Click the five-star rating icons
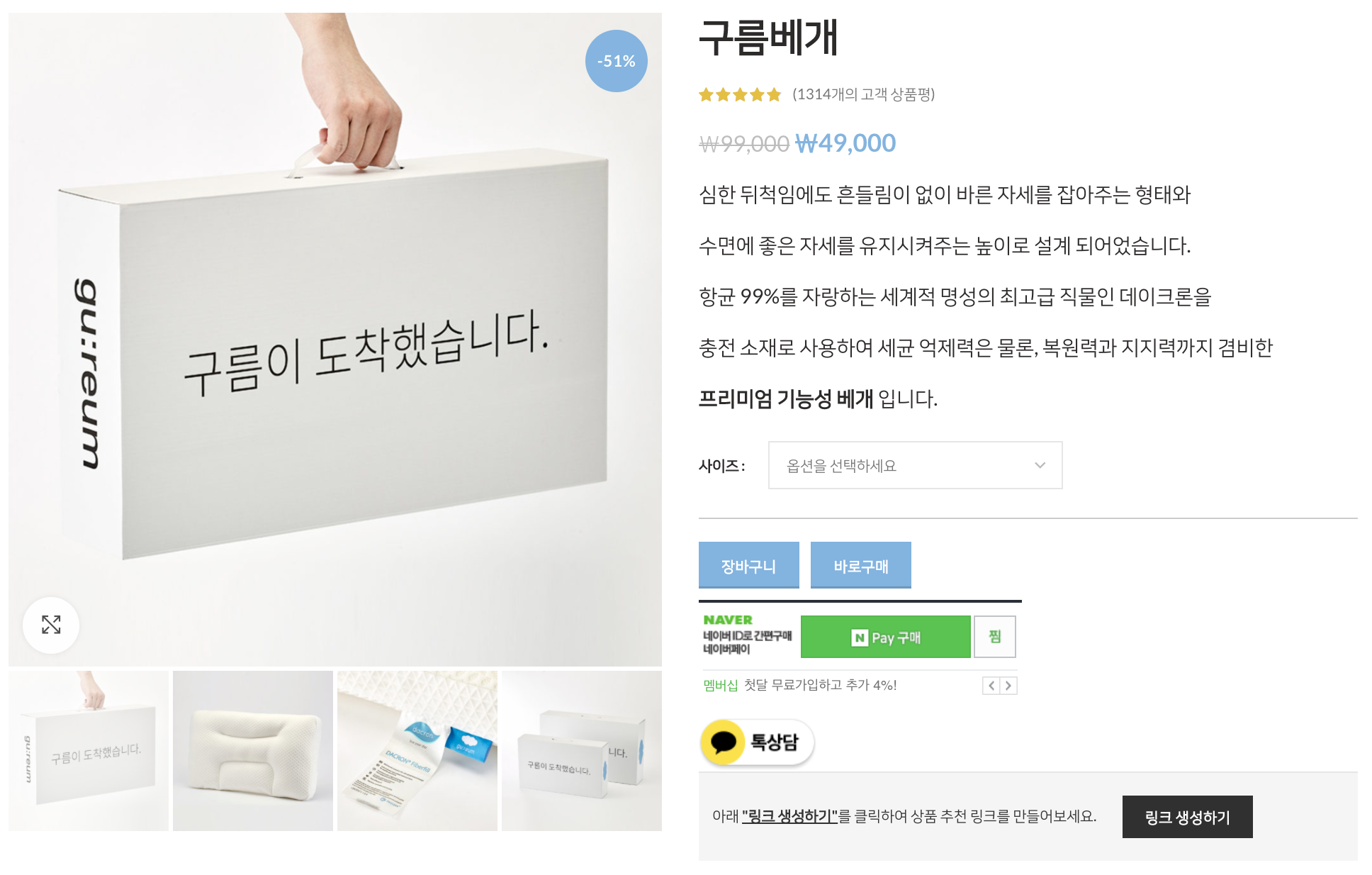The height and width of the screenshot is (875, 1372). (x=740, y=94)
